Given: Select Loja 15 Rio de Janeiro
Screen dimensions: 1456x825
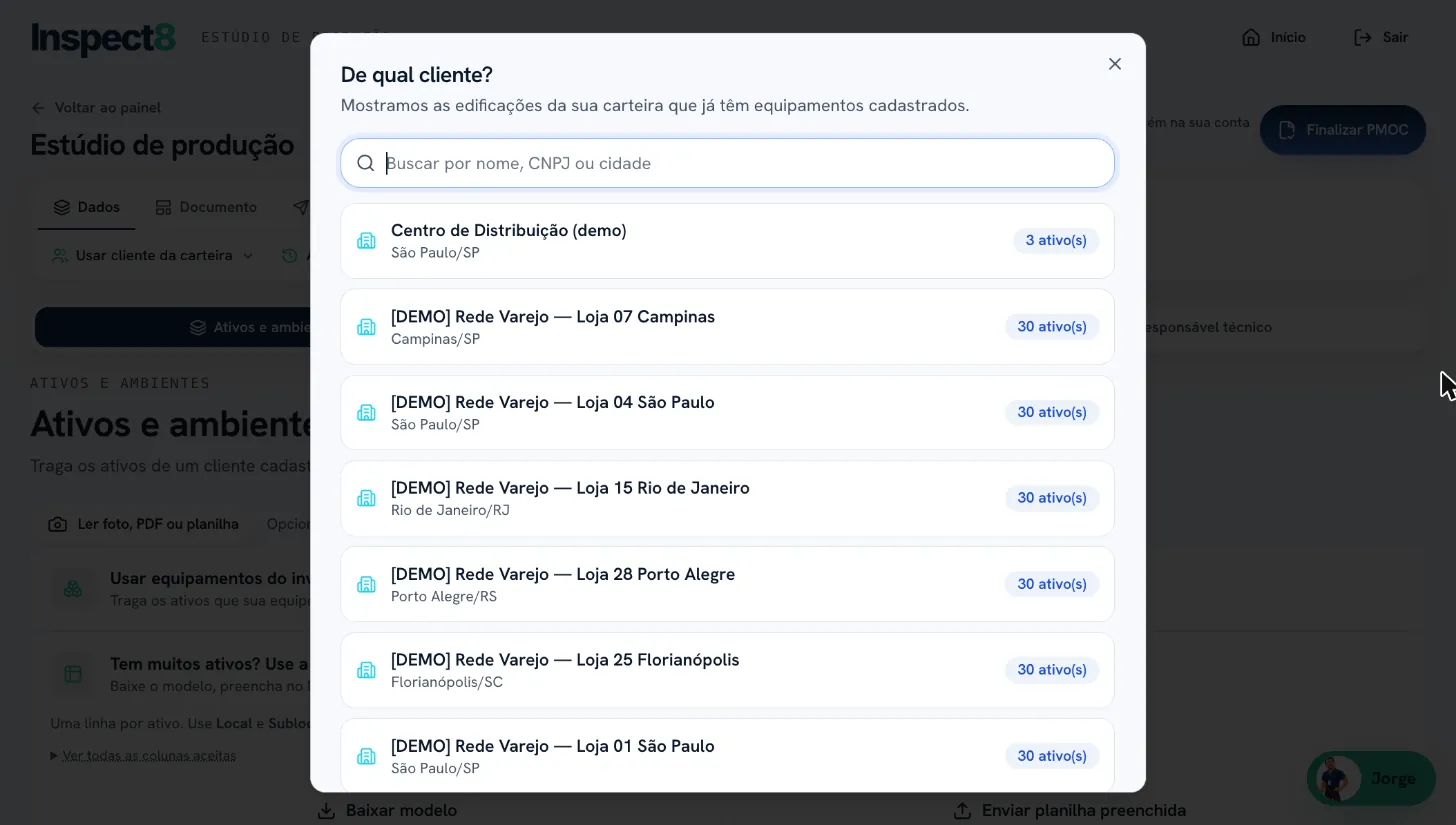Looking at the screenshot, I should [x=727, y=499].
